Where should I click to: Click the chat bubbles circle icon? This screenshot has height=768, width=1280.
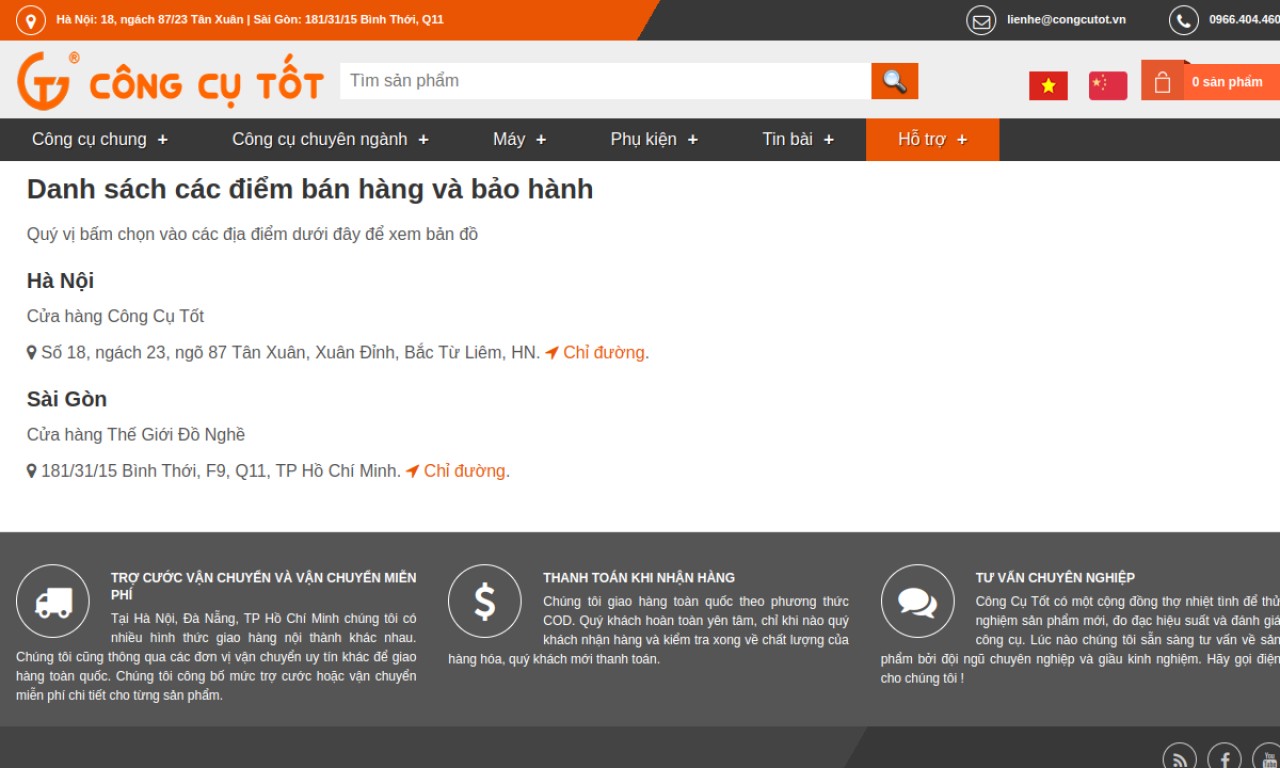(x=918, y=601)
